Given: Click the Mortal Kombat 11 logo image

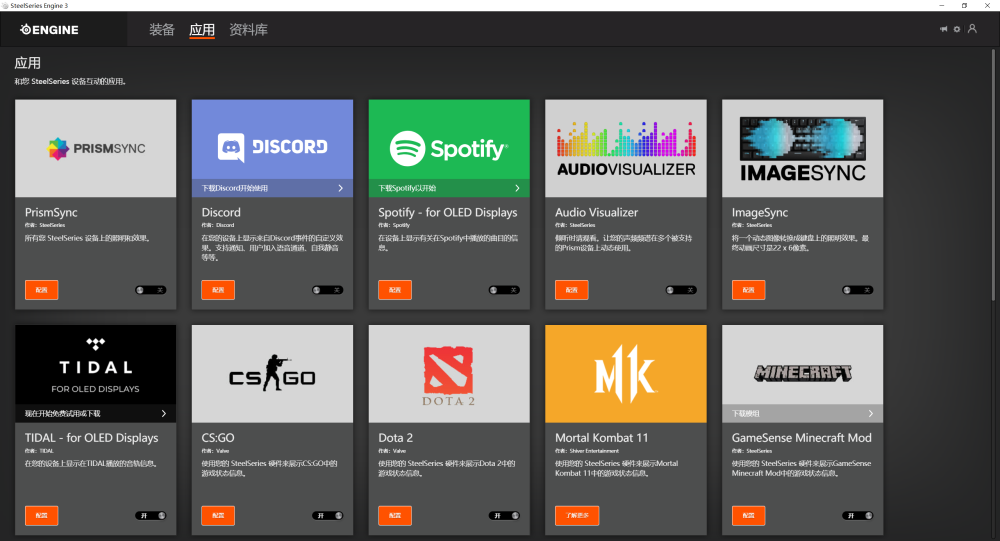Looking at the screenshot, I should coord(626,374).
